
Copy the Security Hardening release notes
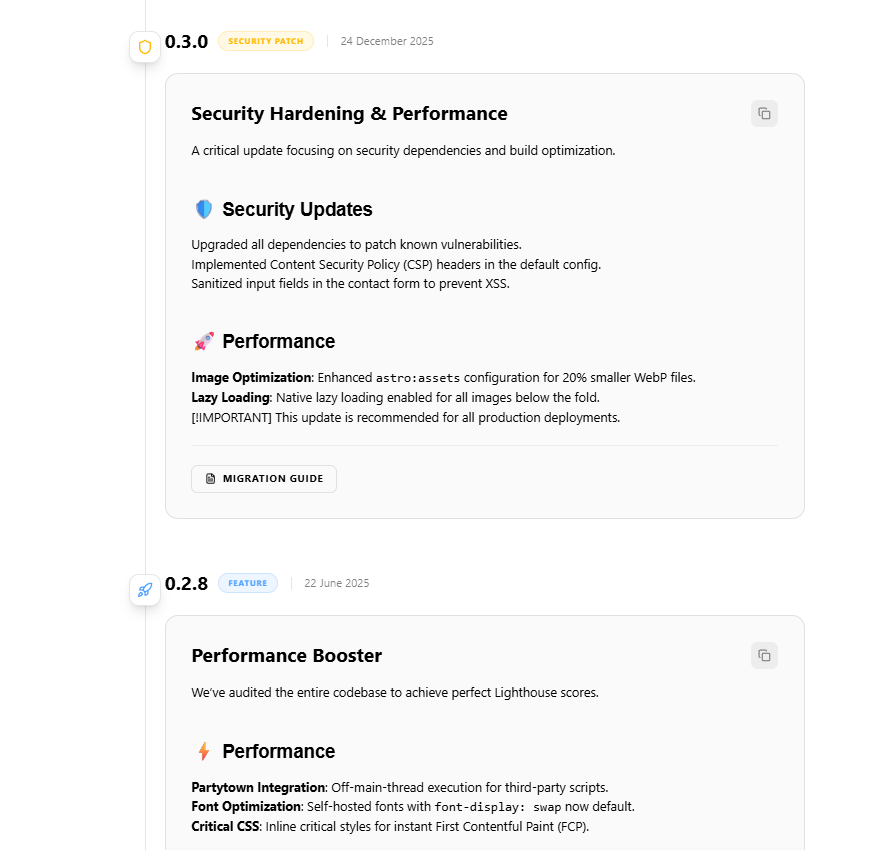[764, 114]
